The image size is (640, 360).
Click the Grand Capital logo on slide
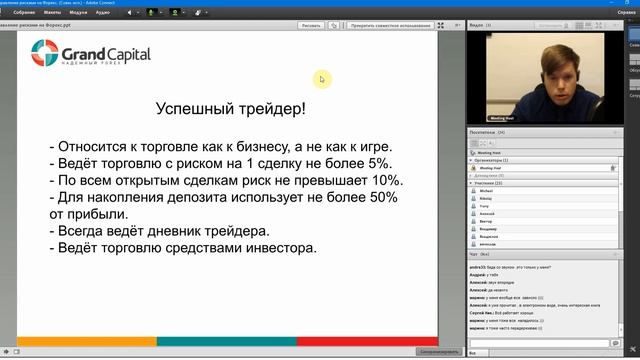(x=91, y=53)
